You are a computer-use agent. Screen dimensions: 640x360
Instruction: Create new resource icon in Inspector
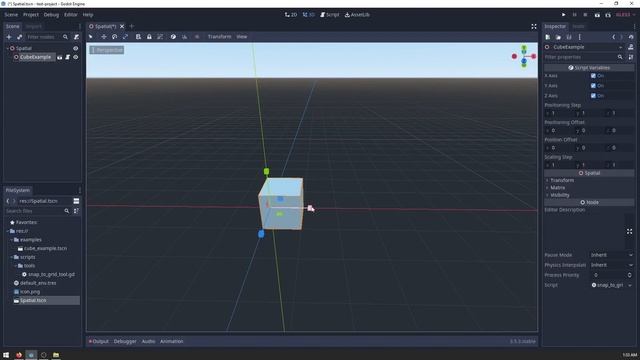coord(548,37)
